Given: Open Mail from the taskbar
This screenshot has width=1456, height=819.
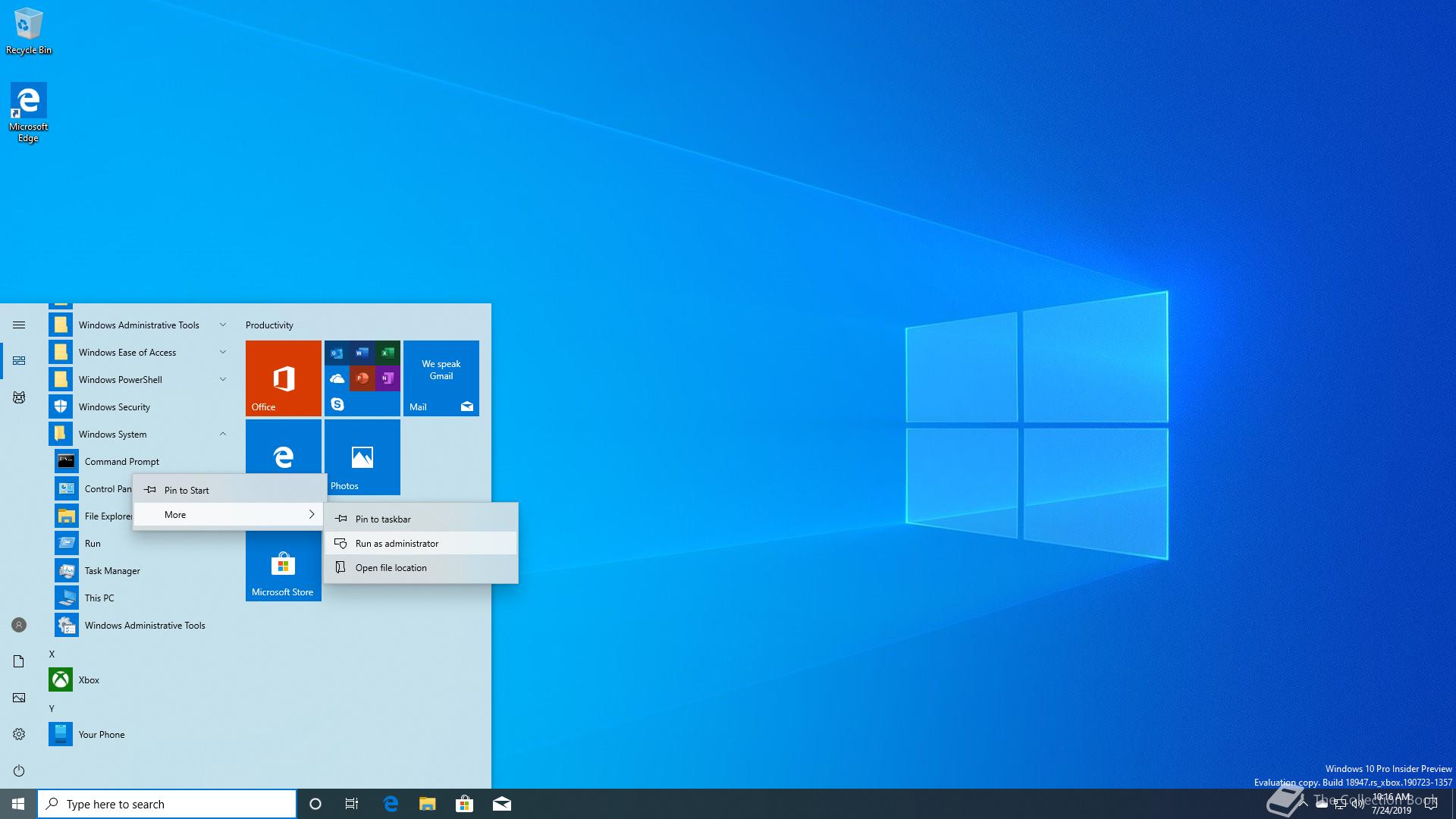Looking at the screenshot, I should (x=501, y=804).
